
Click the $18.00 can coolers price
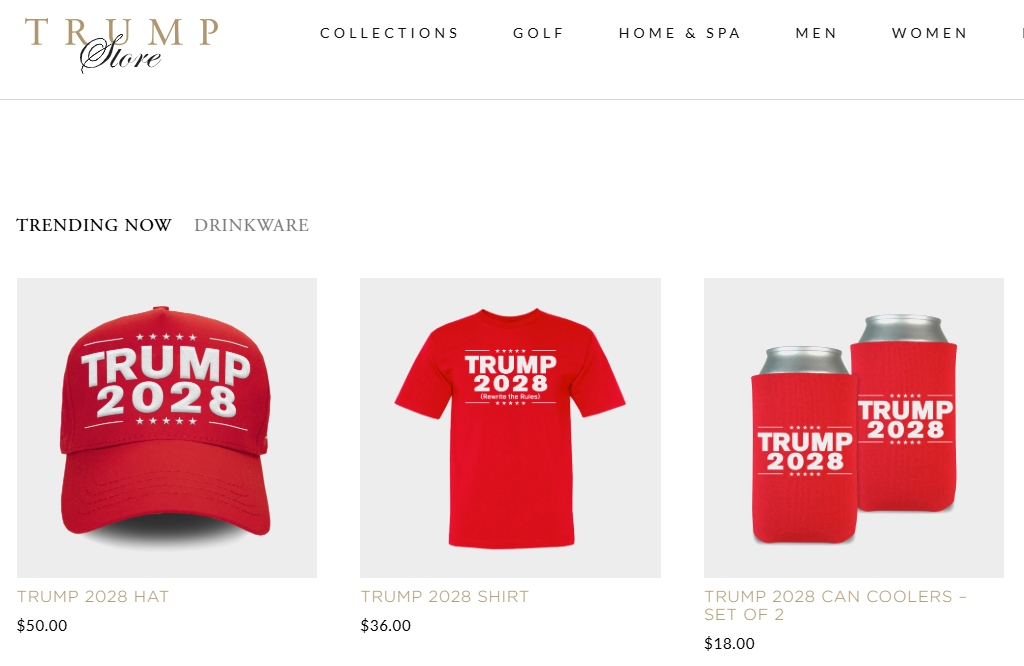click(729, 644)
